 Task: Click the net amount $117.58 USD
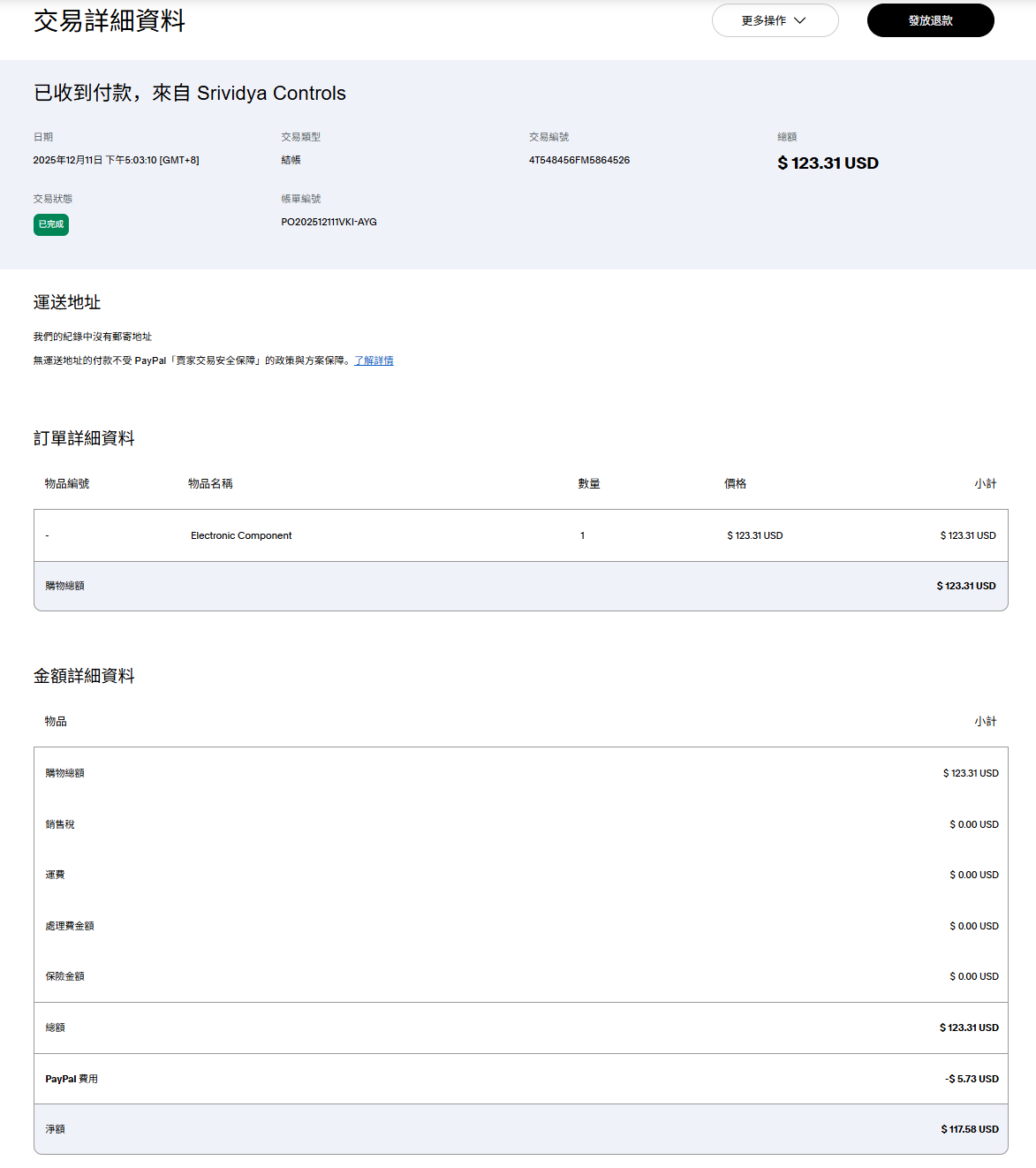click(x=969, y=1129)
